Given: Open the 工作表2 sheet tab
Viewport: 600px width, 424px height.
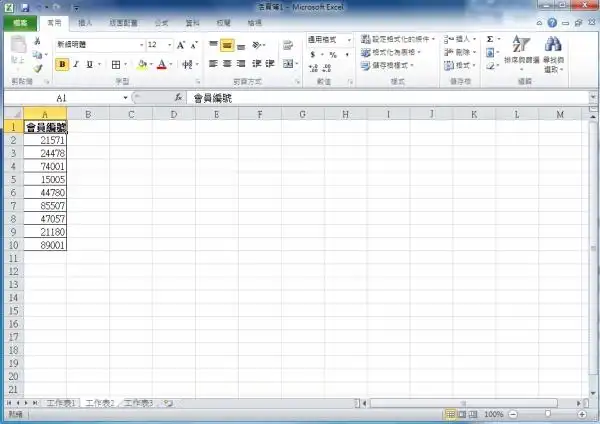Looking at the screenshot, I should [99, 402].
